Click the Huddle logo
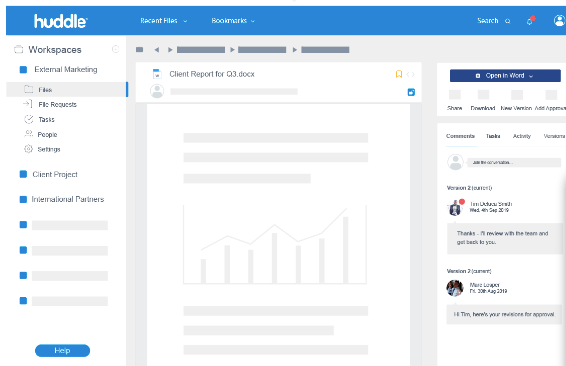The width and height of the screenshot is (566, 366). click(x=61, y=21)
